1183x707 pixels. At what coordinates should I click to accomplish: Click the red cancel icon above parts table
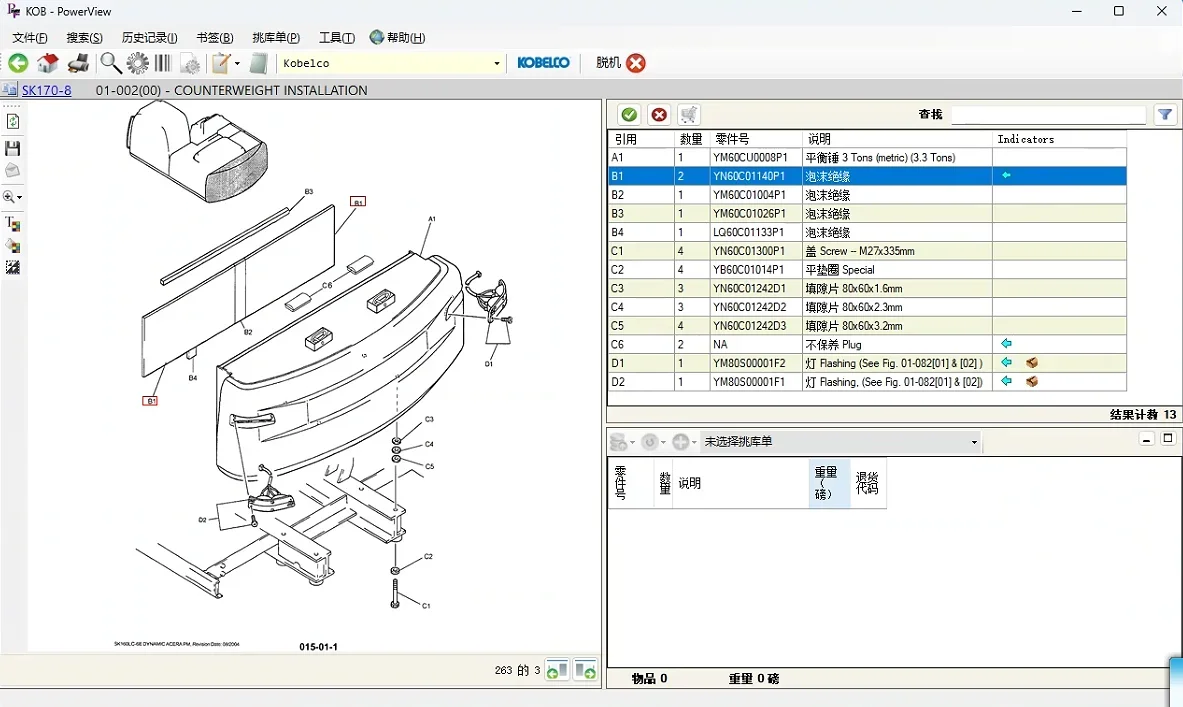pyautogui.click(x=659, y=114)
